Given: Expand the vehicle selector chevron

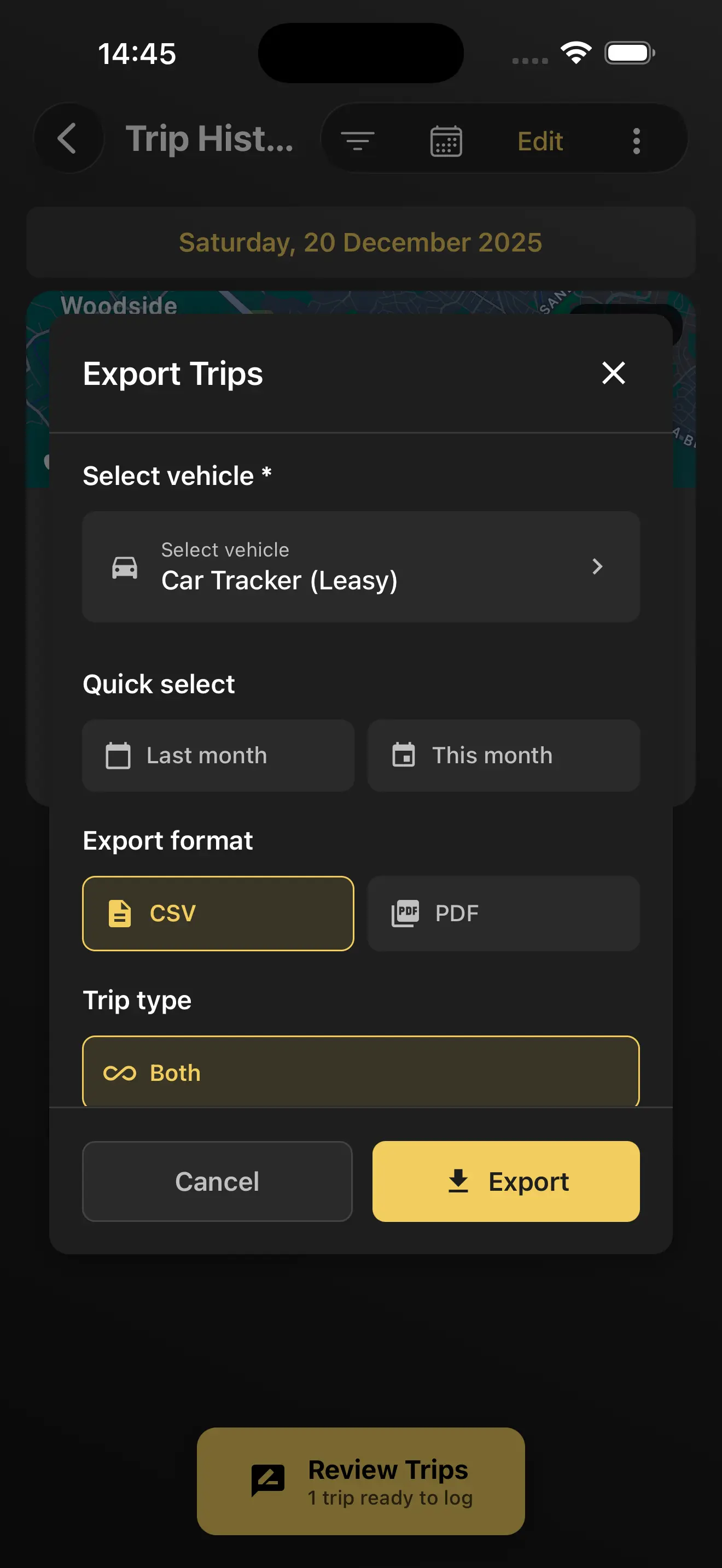Looking at the screenshot, I should point(597,567).
